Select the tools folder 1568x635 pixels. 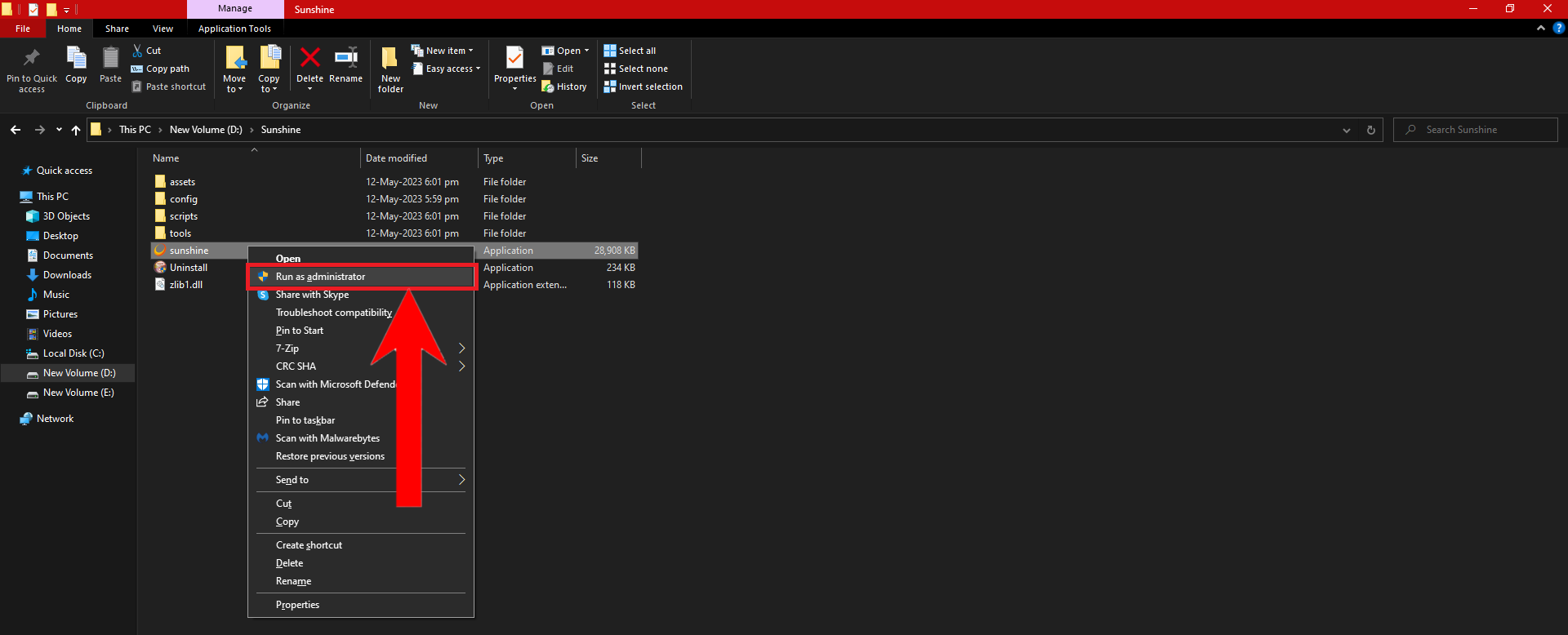(180, 233)
